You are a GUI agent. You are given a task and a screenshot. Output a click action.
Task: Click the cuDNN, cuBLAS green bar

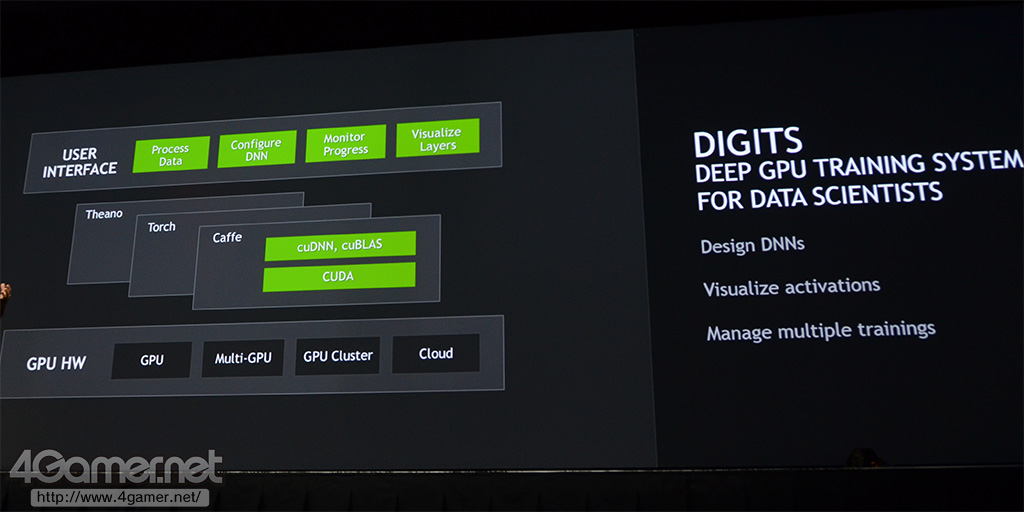(x=340, y=246)
